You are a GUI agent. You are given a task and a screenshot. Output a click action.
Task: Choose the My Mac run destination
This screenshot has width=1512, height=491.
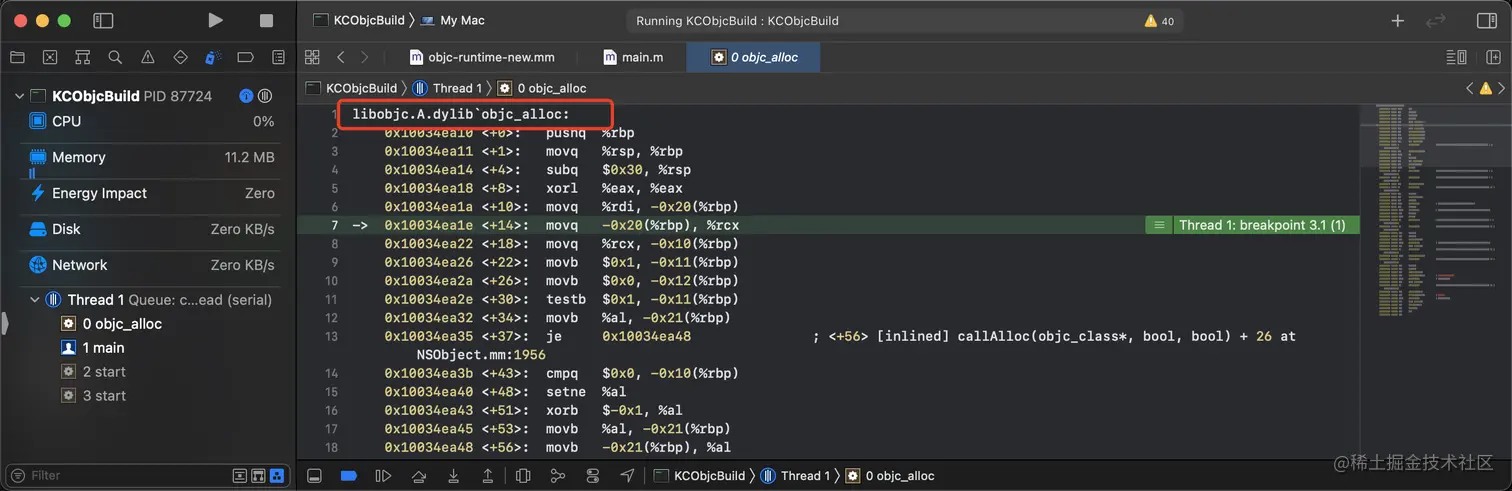coord(452,20)
